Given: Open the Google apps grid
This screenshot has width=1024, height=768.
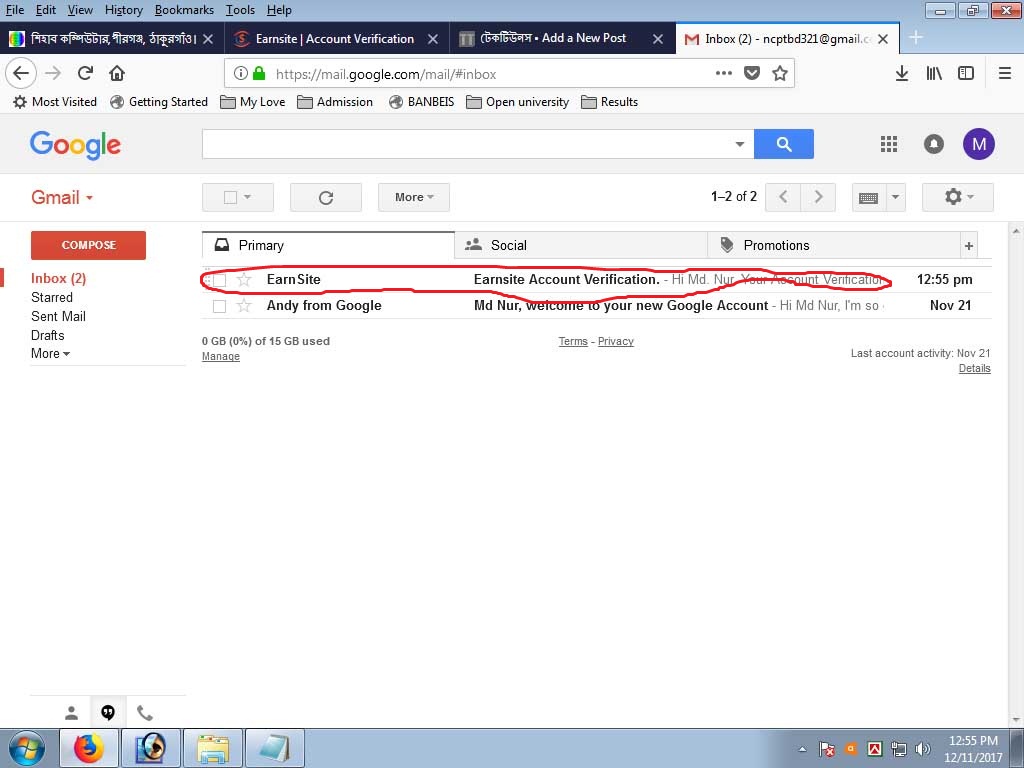Looking at the screenshot, I should click(x=889, y=144).
